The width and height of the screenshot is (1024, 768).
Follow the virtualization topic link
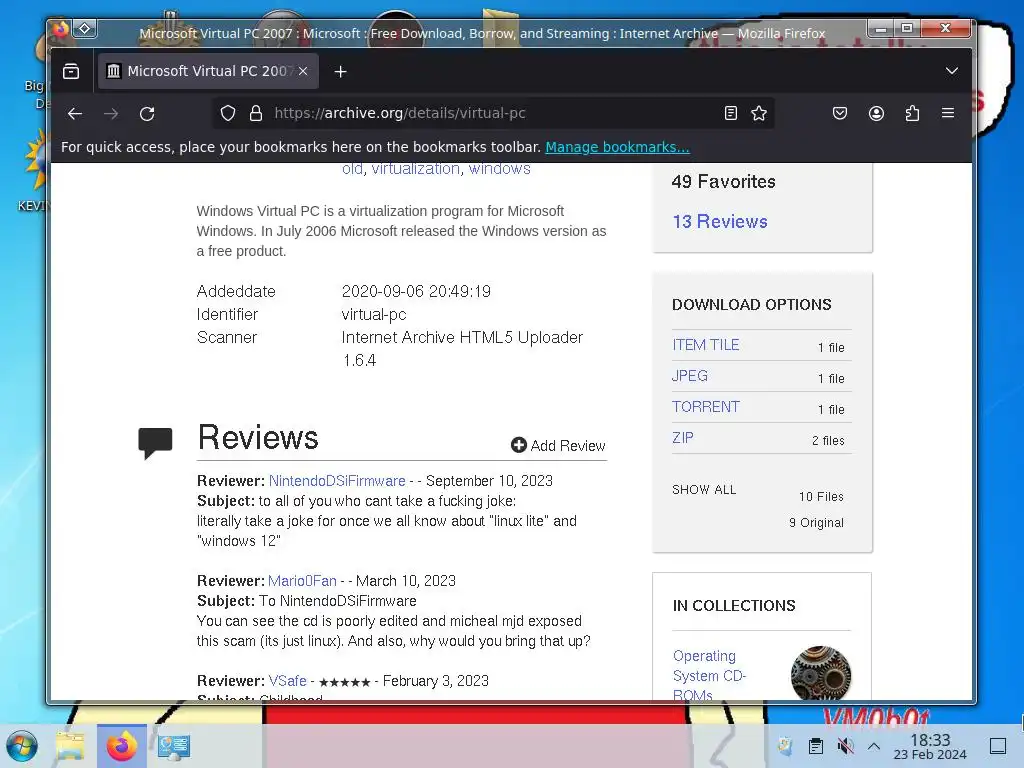pos(415,168)
